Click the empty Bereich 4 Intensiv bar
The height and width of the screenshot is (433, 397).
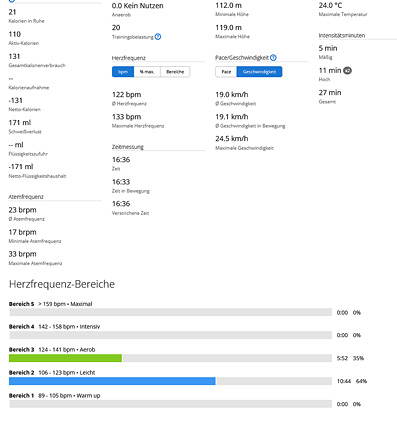(x=171, y=335)
